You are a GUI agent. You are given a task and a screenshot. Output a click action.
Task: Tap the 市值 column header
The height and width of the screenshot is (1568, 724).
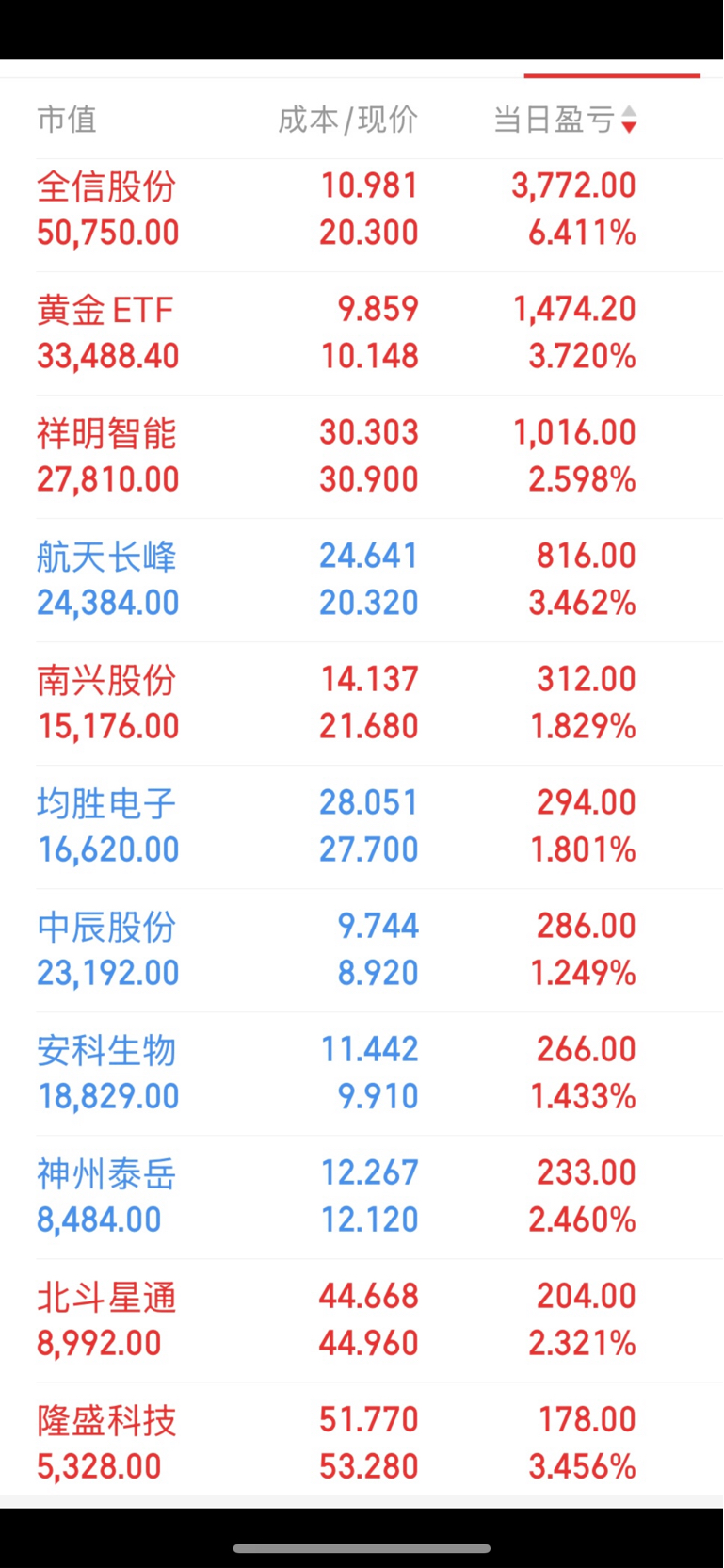[x=67, y=120]
